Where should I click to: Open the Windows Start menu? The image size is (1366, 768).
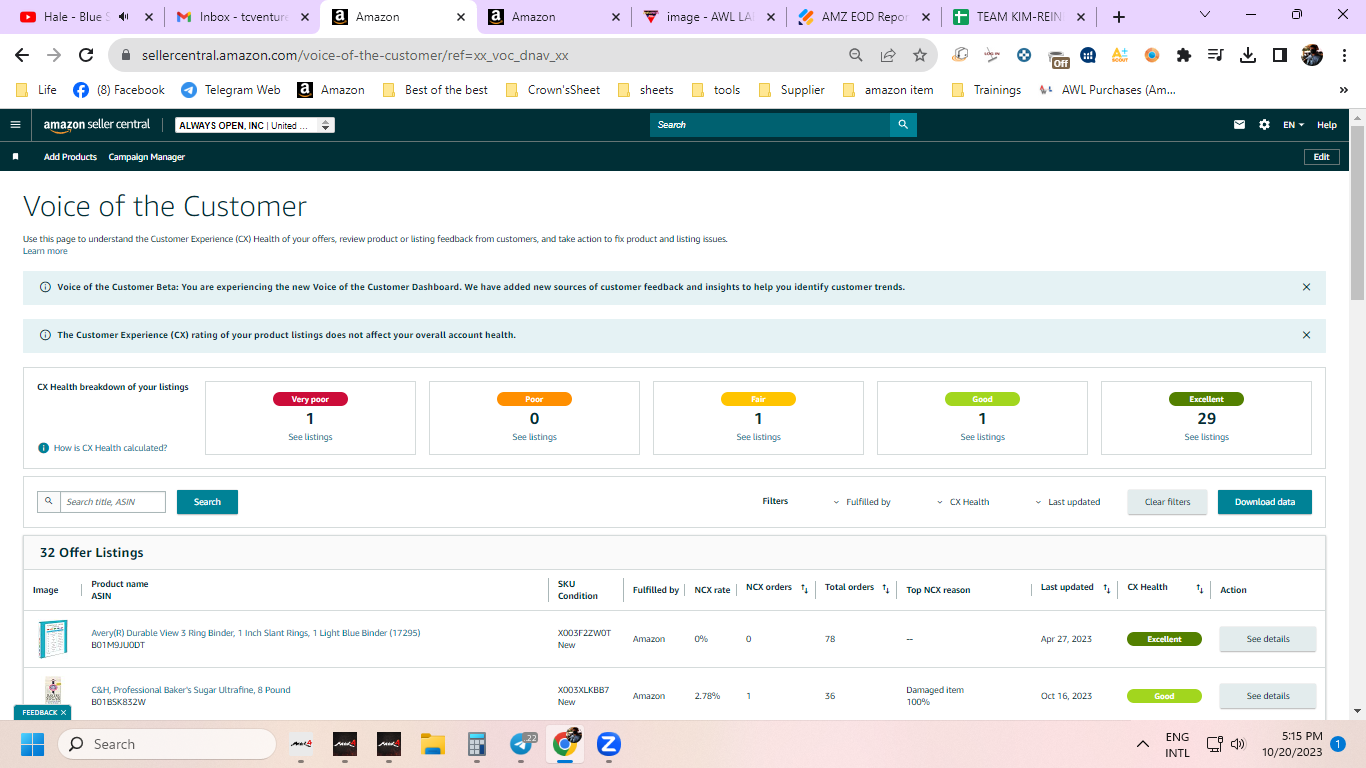click(x=33, y=744)
